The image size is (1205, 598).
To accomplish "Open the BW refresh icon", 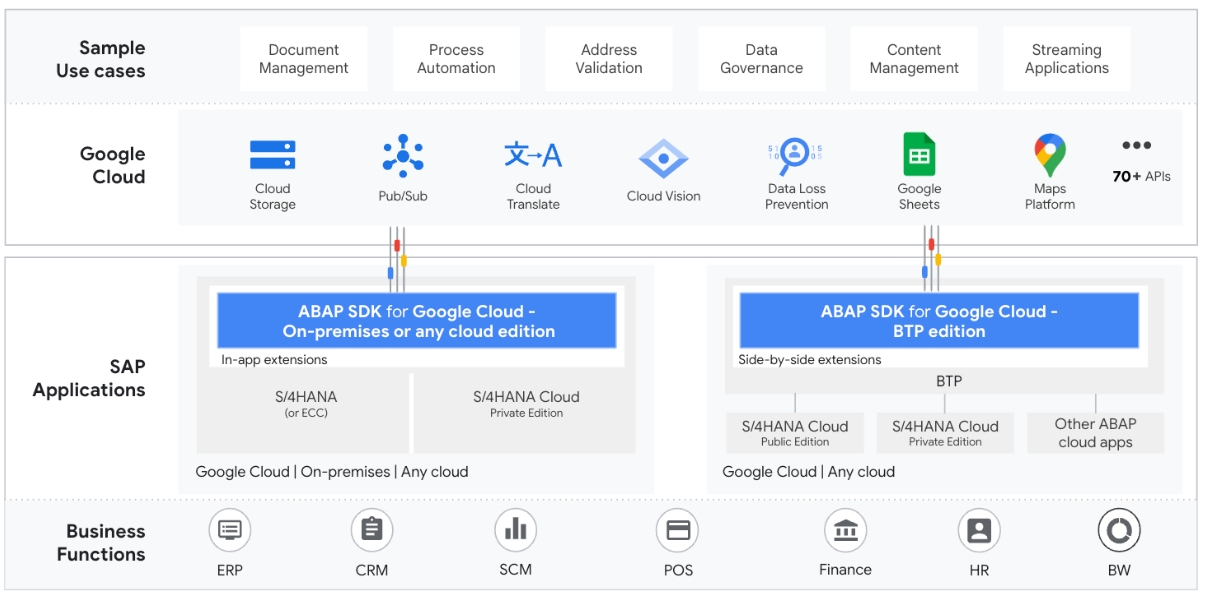I will (x=1120, y=532).
